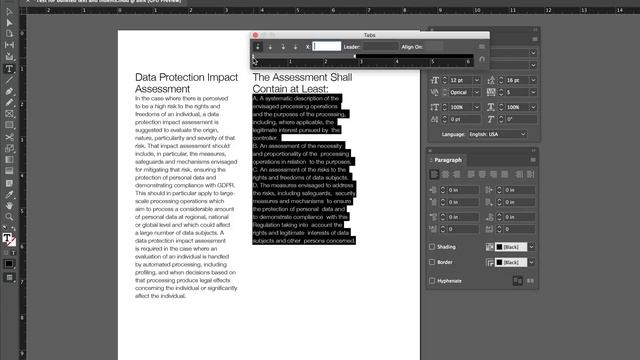Screen dimensions: 640x360
Task: Expand the font style dropdown arrow
Action: click(x=533, y=65)
